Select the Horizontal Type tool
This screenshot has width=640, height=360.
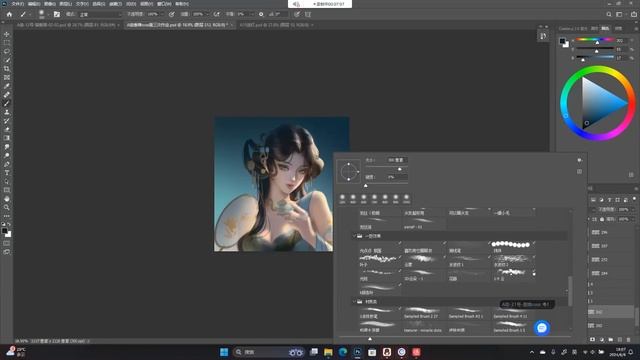[7, 173]
